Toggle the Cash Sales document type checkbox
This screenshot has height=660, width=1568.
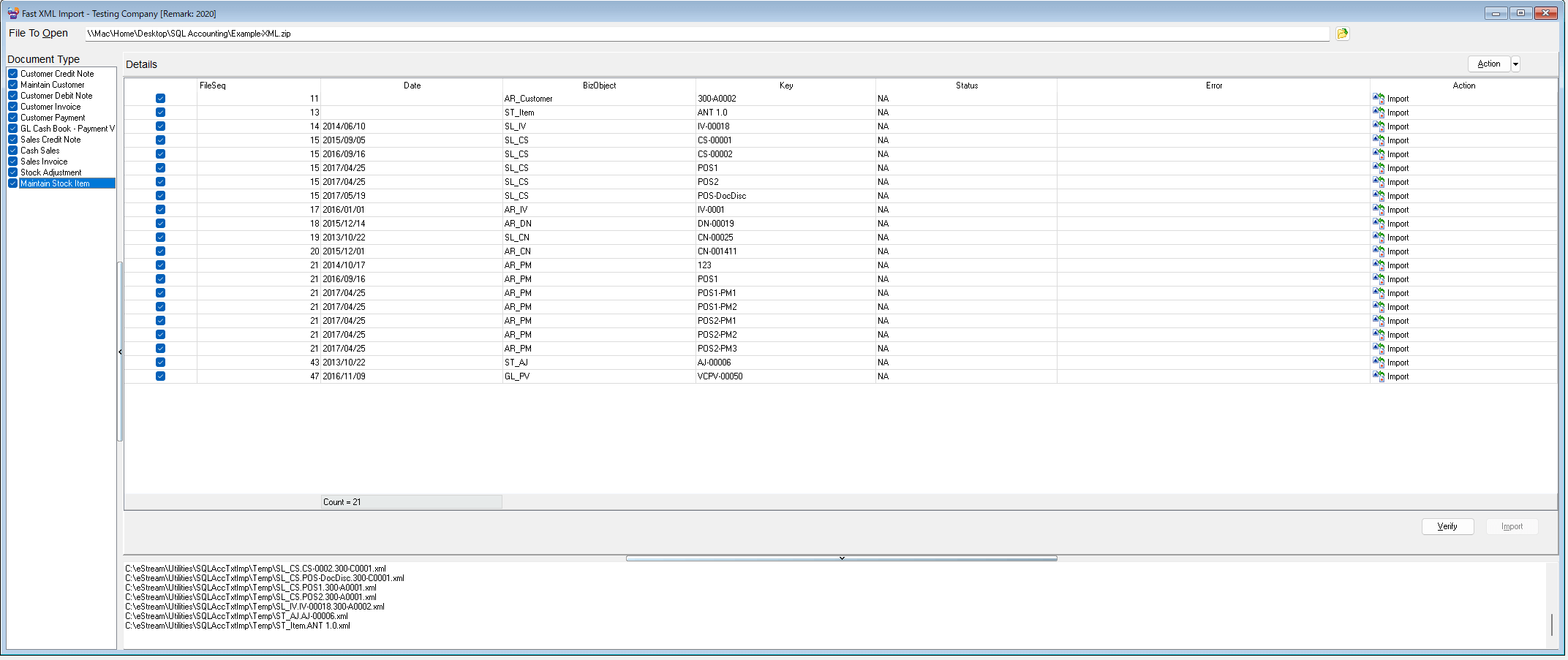pyautogui.click(x=12, y=151)
